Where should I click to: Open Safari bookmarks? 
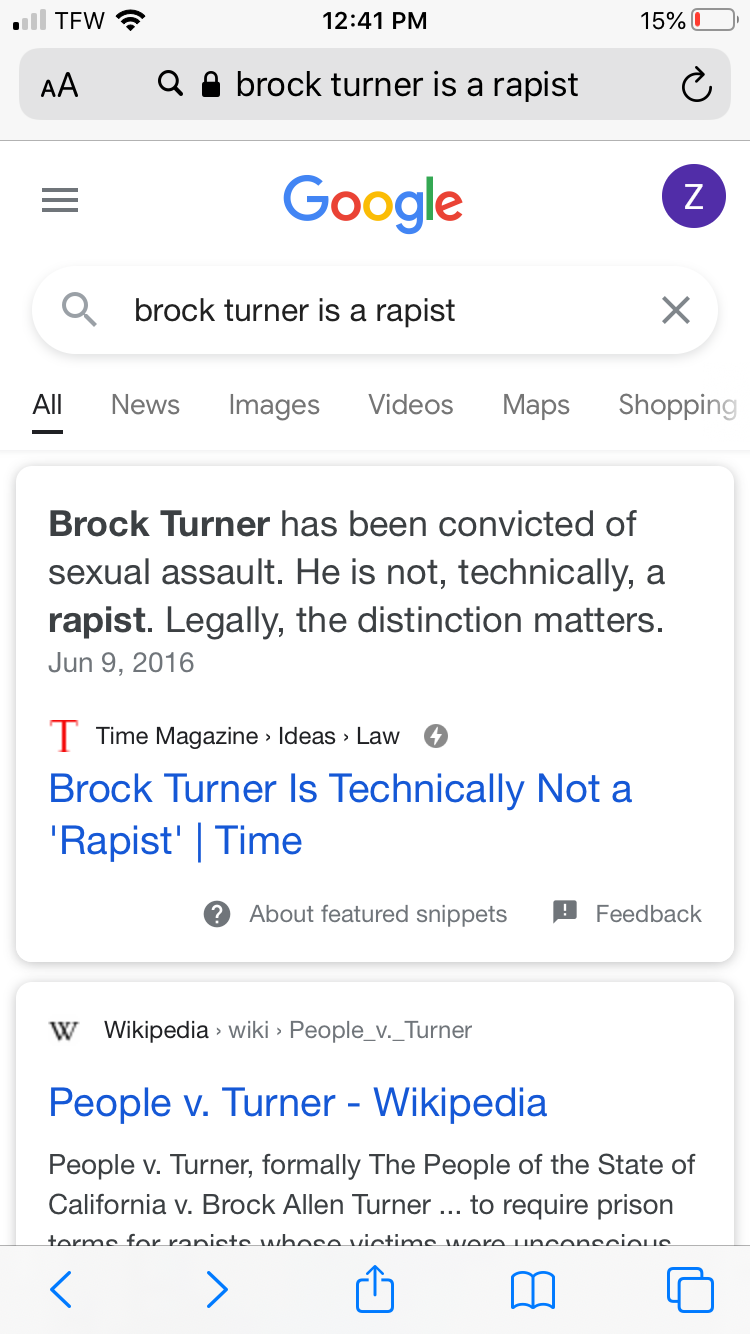533,1290
